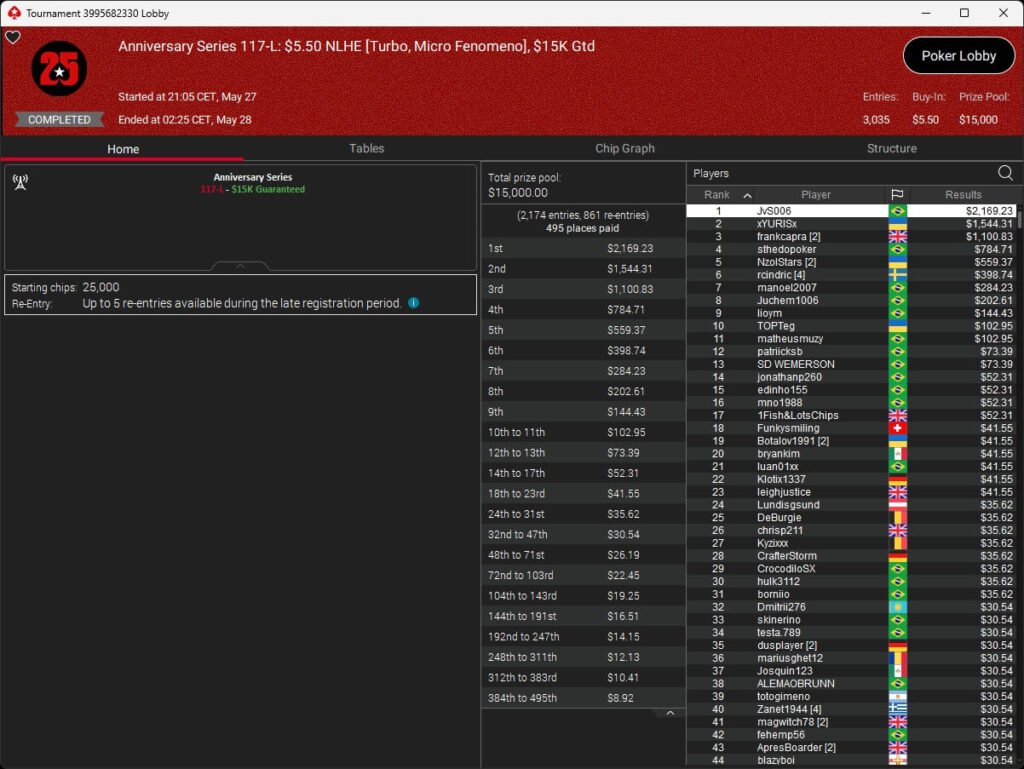
Task: Select player ApresBoarder [2] in list
Action: coord(852,747)
